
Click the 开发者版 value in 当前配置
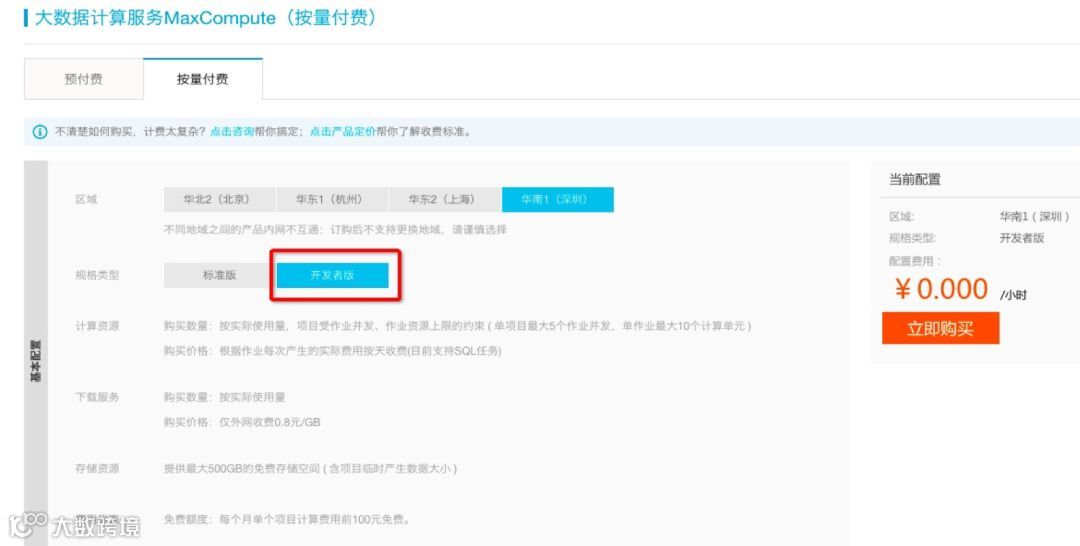(x=1022, y=238)
